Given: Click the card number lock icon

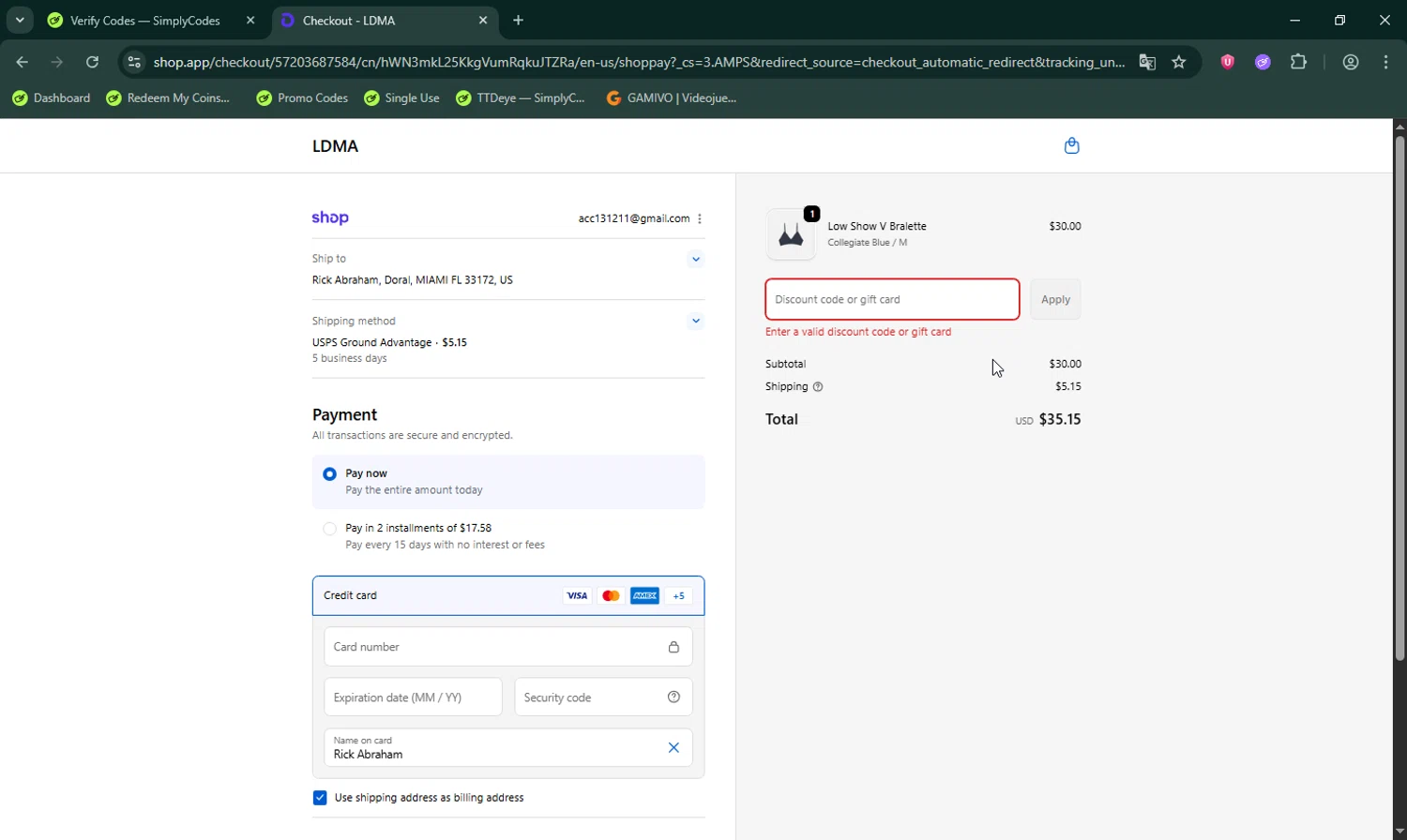Looking at the screenshot, I should (x=673, y=647).
